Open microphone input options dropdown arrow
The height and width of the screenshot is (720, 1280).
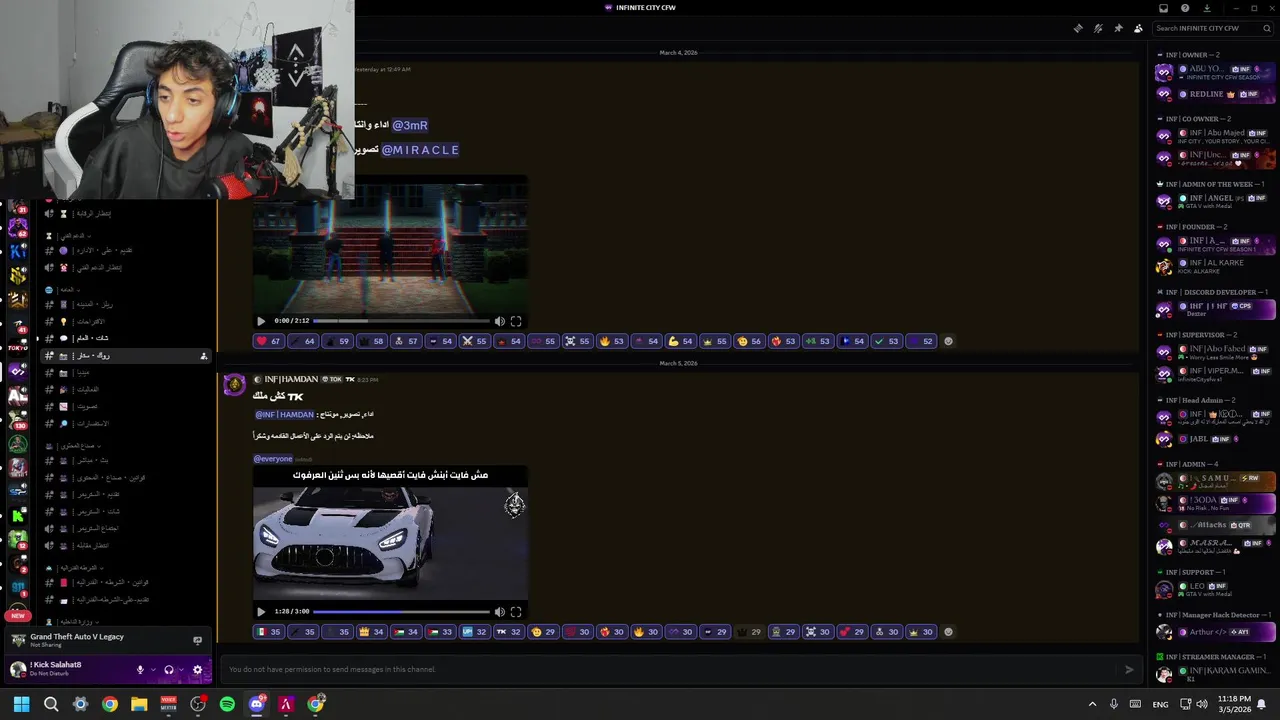(151, 670)
